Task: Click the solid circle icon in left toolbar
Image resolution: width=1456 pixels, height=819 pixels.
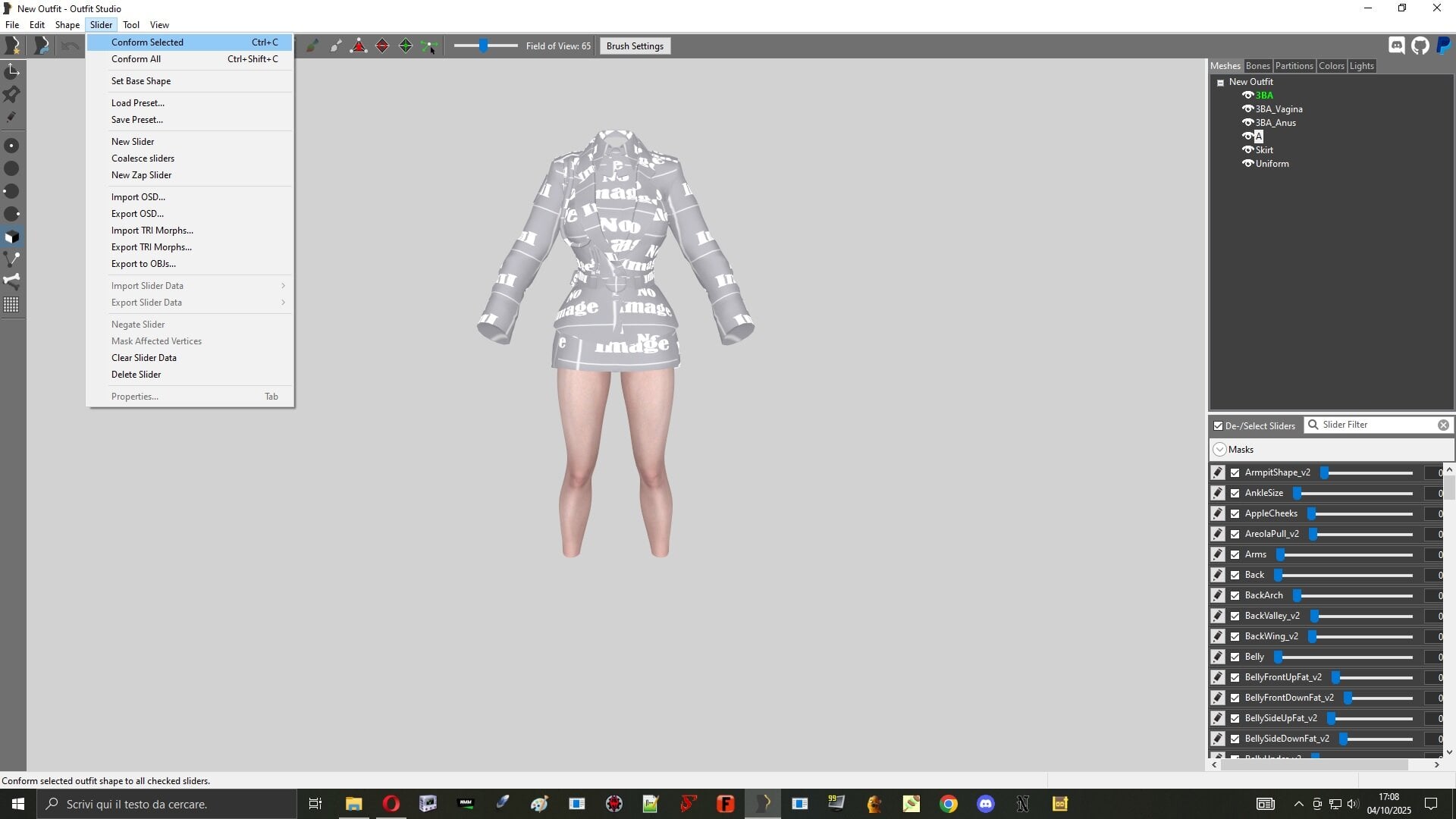Action: click(x=12, y=168)
